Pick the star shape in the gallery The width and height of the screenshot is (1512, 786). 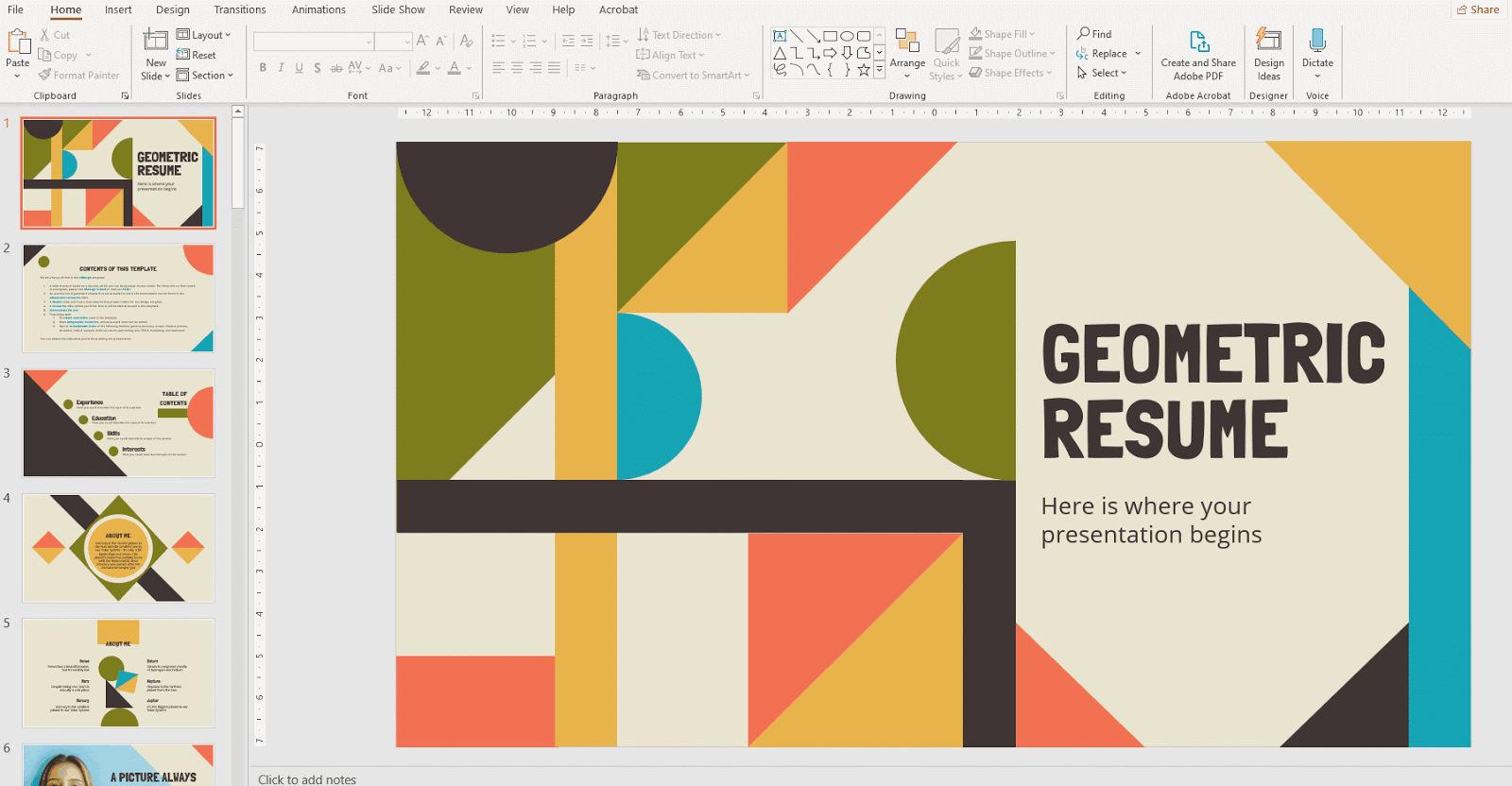(x=863, y=70)
